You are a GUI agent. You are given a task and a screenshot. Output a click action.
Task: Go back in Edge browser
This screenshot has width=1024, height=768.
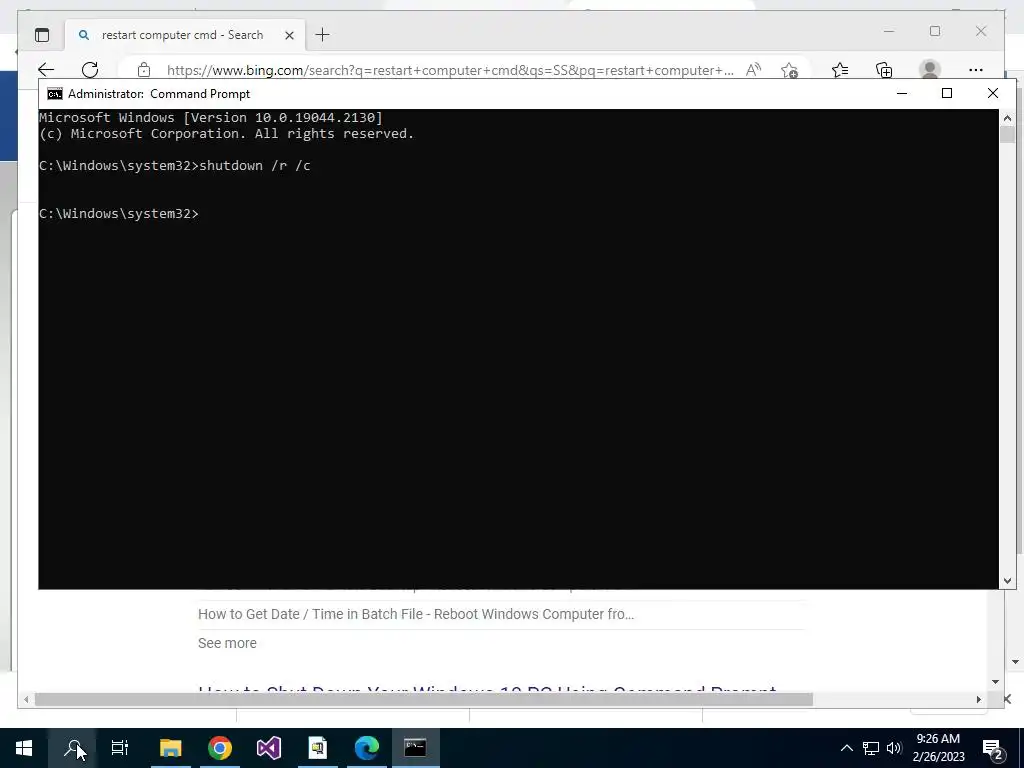[x=46, y=69]
